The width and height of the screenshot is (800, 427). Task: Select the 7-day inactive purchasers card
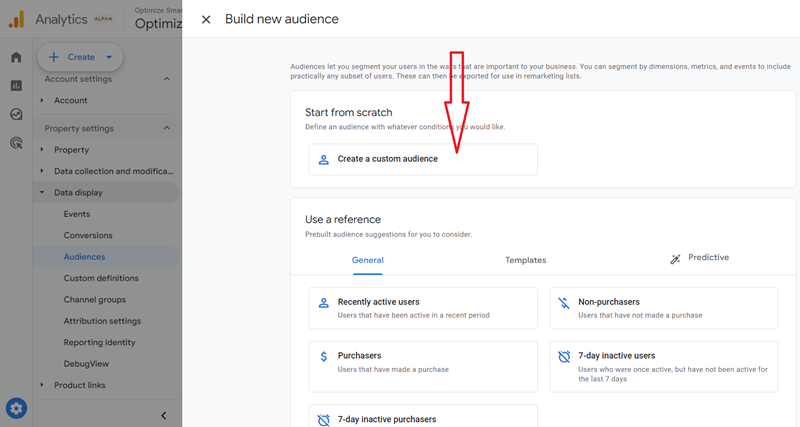[423, 416]
